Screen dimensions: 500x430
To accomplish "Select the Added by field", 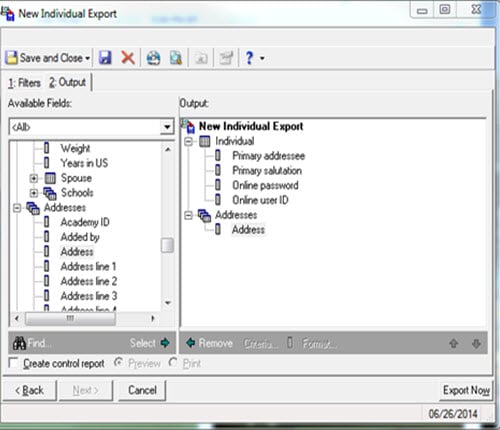I will point(80,237).
